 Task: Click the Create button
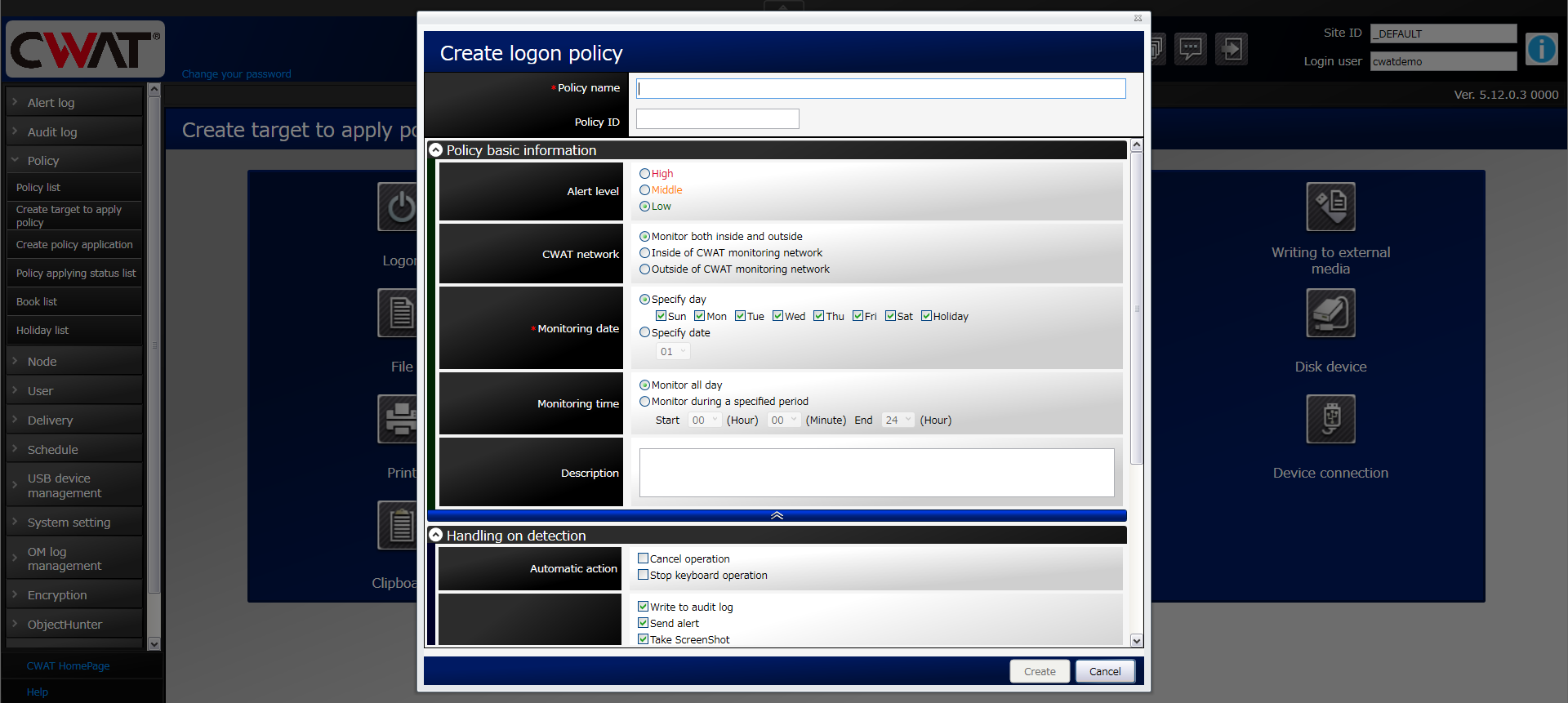[x=1040, y=671]
